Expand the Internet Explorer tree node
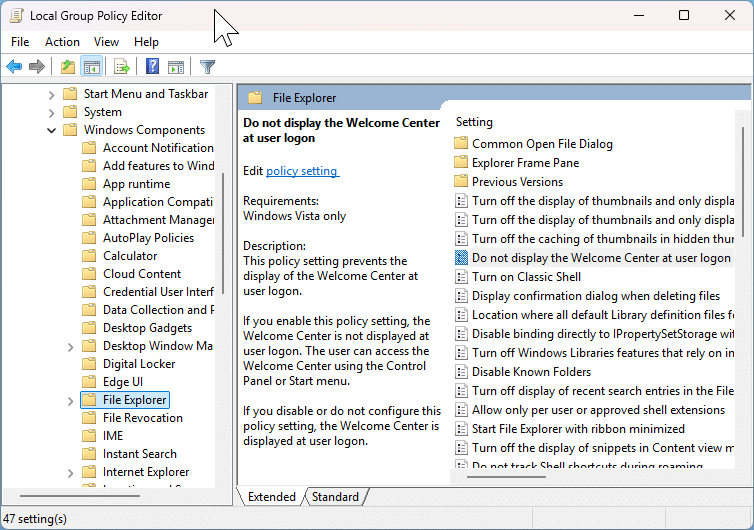The width and height of the screenshot is (754, 530). coord(70,472)
